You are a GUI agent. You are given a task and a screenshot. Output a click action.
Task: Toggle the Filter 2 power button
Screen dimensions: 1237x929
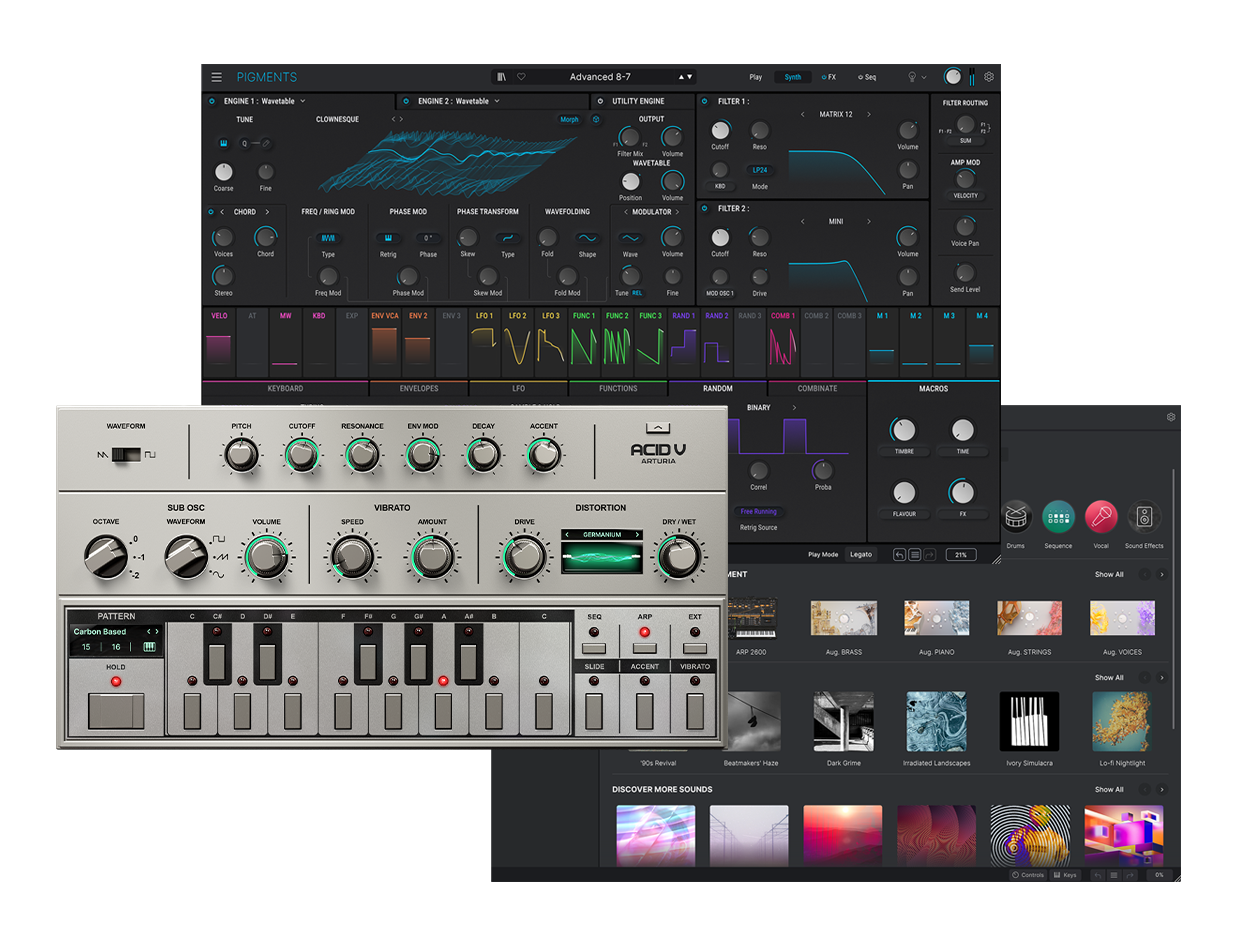tap(705, 208)
